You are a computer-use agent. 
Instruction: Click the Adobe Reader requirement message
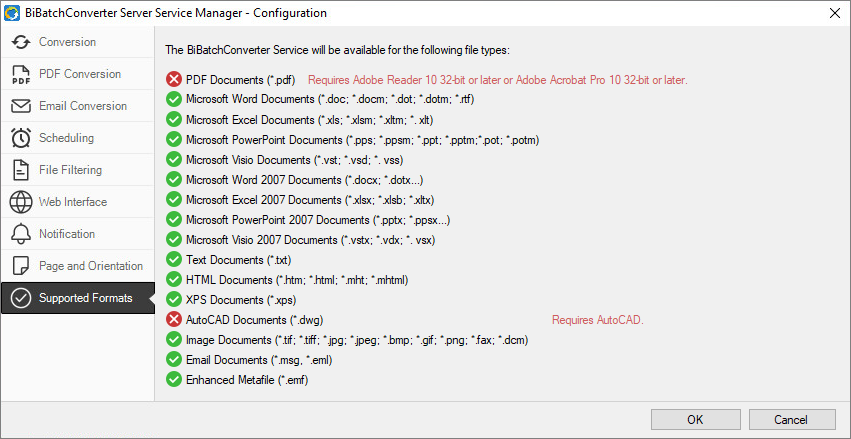[498, 80]
